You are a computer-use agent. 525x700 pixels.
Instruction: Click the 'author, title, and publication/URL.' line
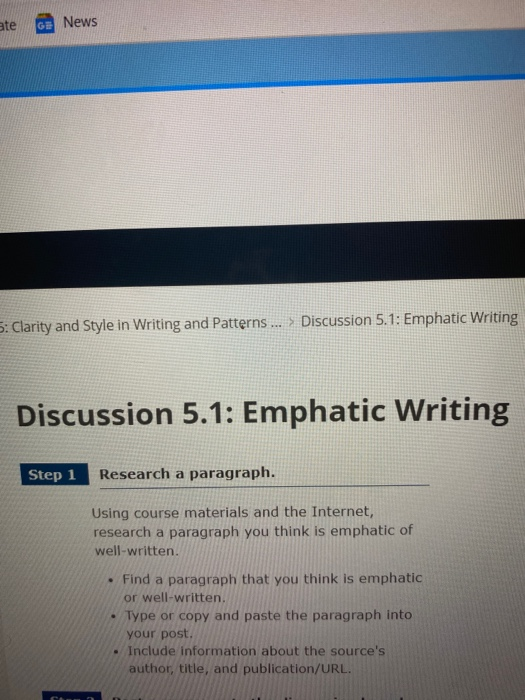point(240,668)
